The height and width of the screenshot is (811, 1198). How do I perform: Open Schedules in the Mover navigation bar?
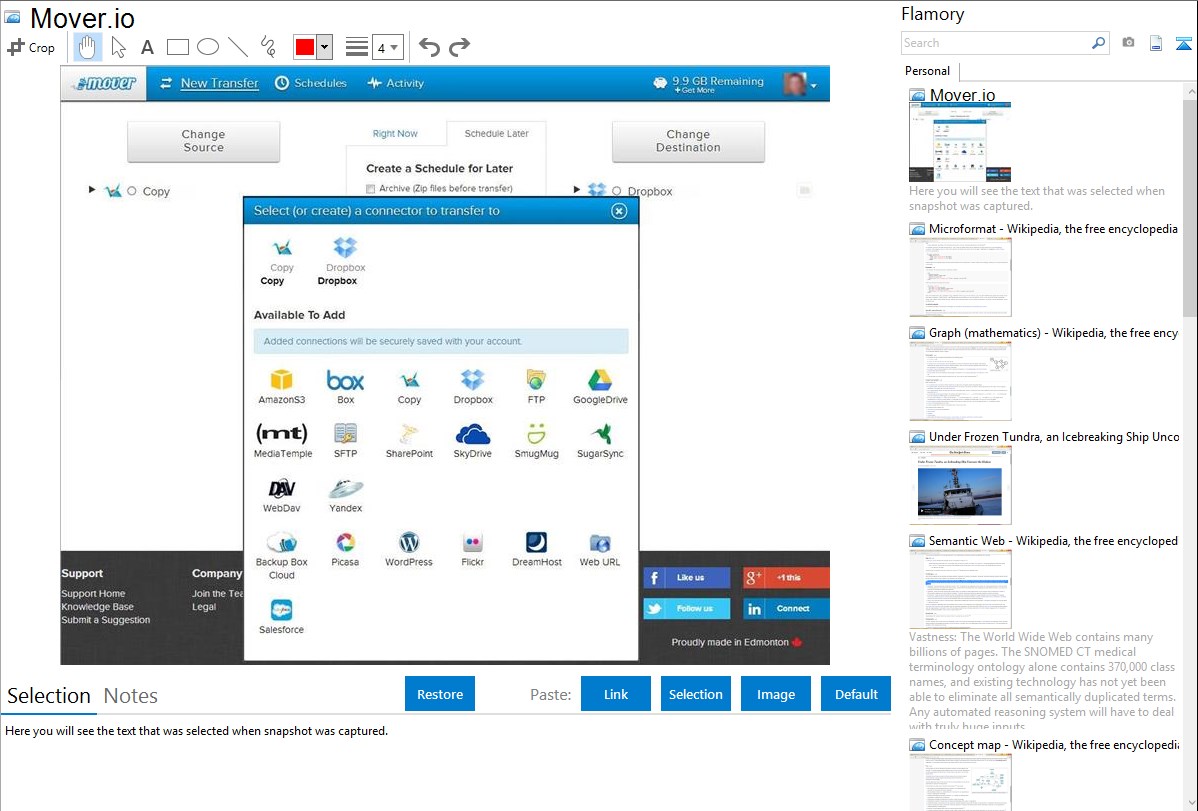click(x=311, y=83)
